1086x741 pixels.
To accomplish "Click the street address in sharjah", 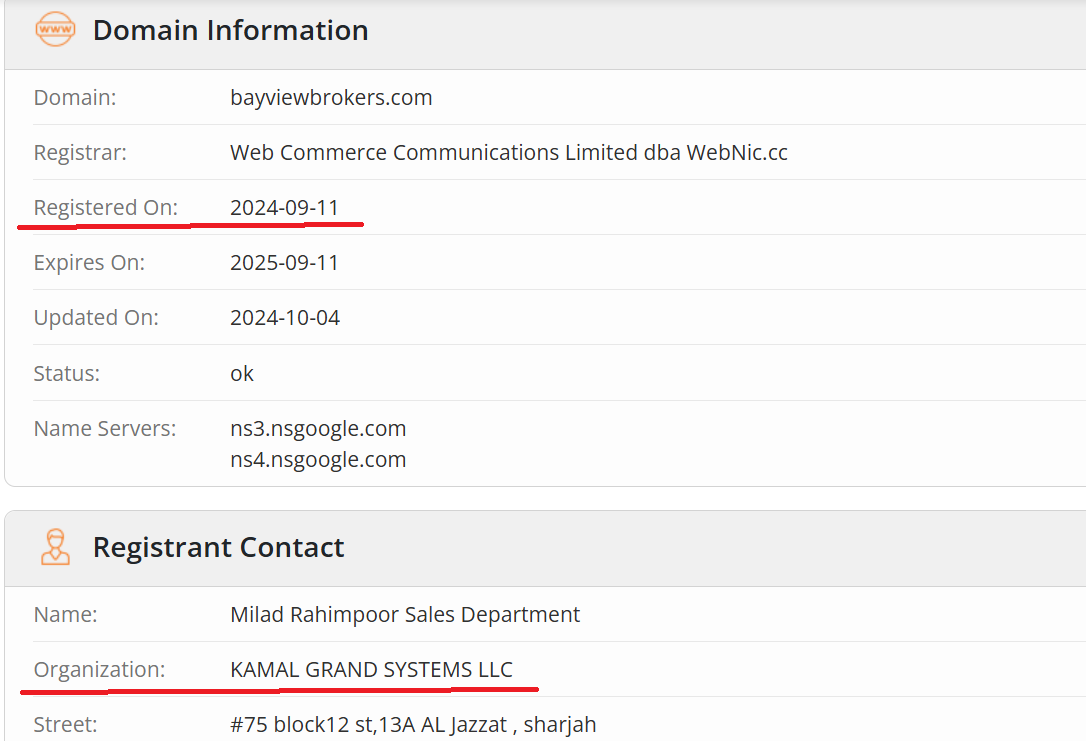I will [413, 725].
